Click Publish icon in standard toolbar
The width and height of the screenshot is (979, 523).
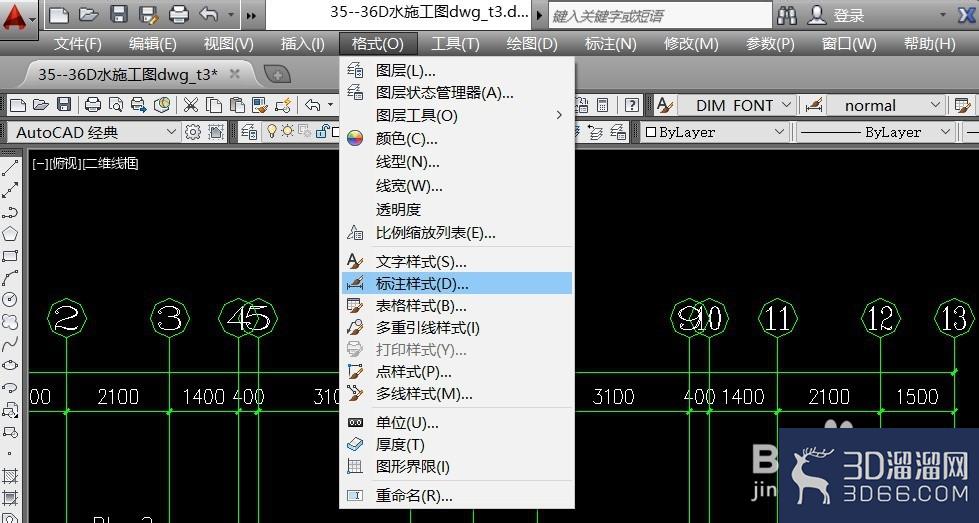coord(139,105)
